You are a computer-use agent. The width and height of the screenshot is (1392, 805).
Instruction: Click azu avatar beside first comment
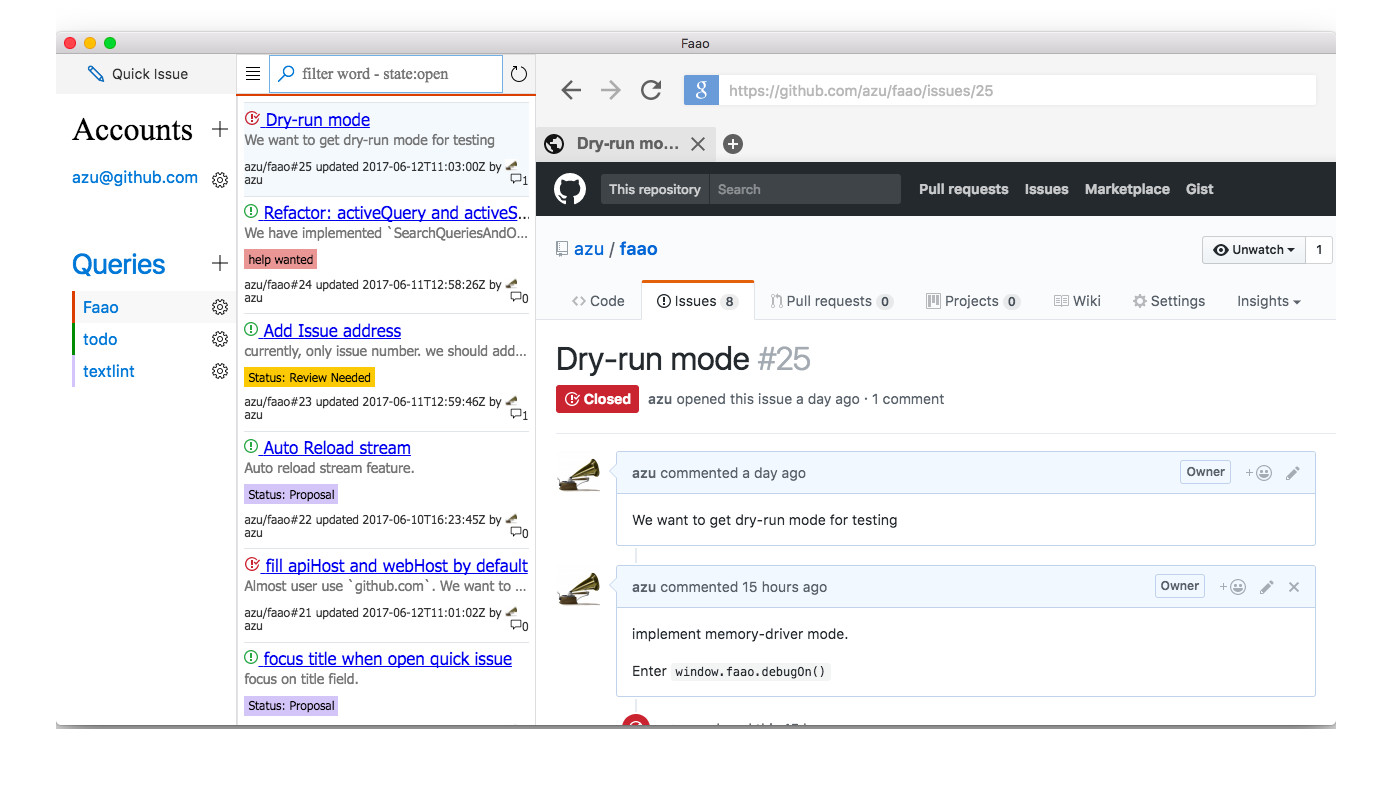click(x=579, y=475)
